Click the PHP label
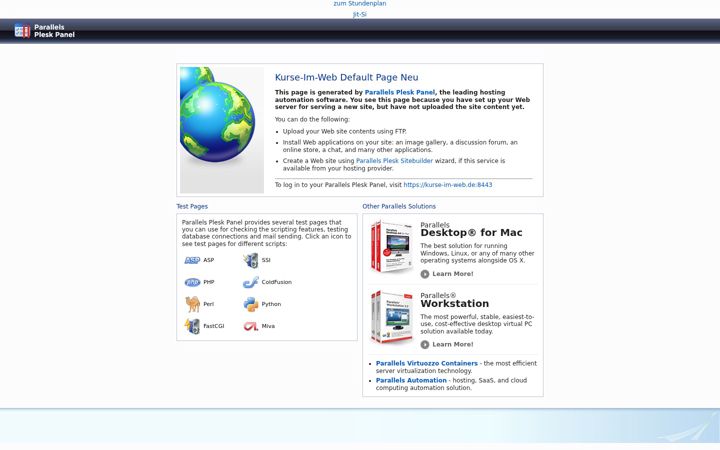Screen dimensions: 720x450 click(208, 282)
